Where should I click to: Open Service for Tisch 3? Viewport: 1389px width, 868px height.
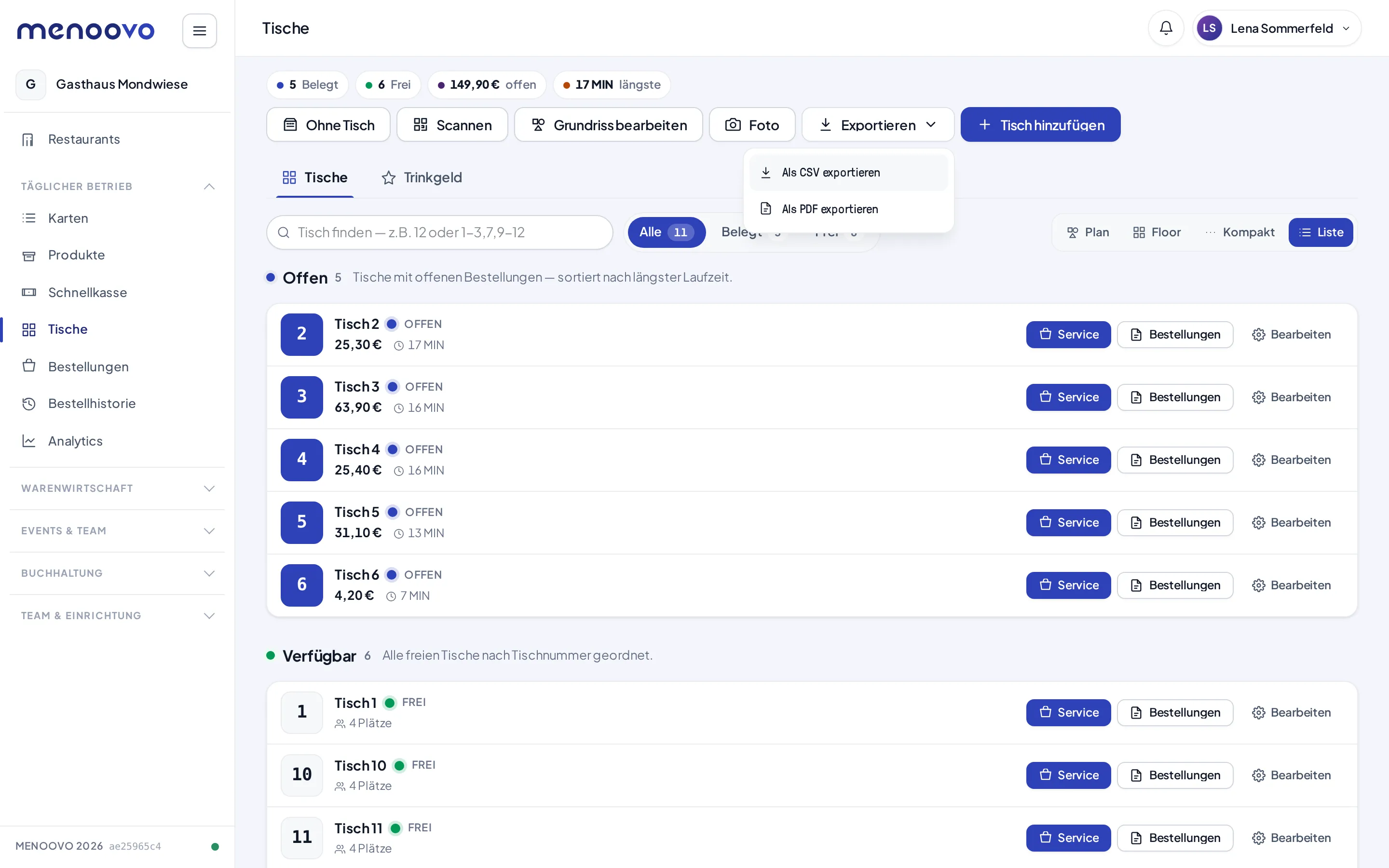click(1068, 397)
